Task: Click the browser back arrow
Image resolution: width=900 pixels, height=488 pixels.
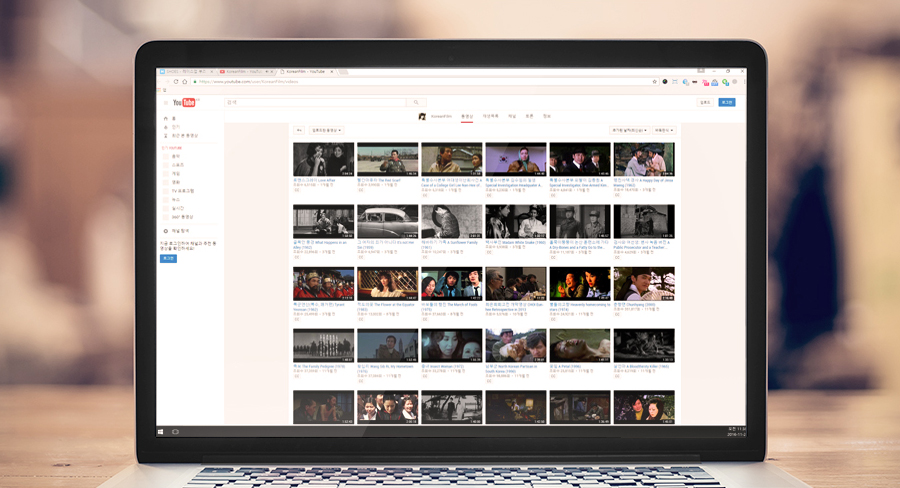Action: pos(160,82)
